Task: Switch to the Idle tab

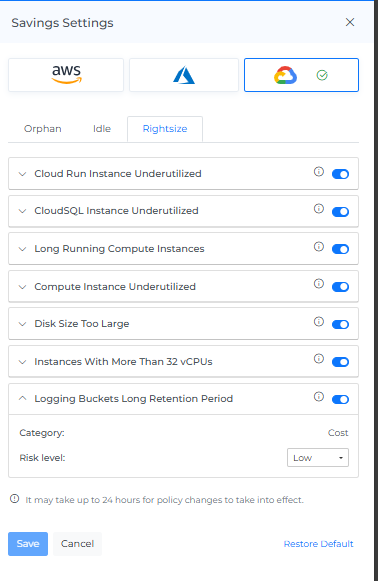Action: point(102,129)
